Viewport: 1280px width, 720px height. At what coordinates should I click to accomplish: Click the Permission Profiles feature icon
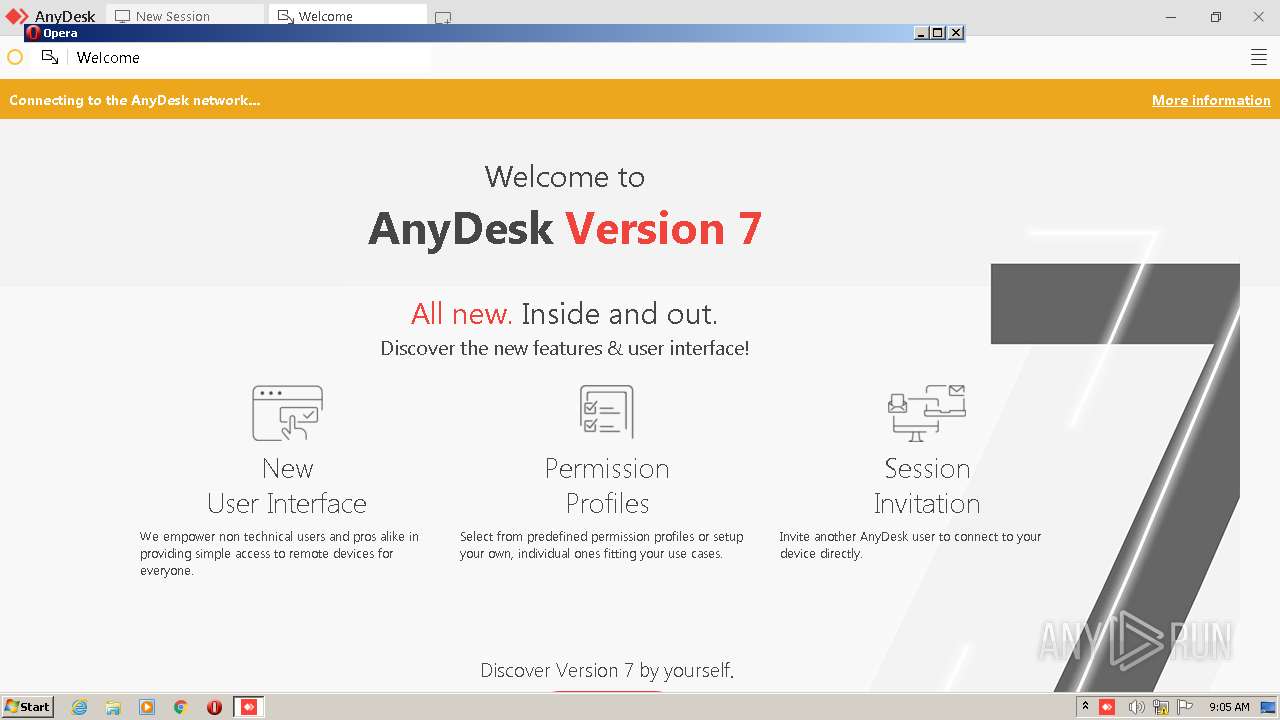(x=607, y=412)
